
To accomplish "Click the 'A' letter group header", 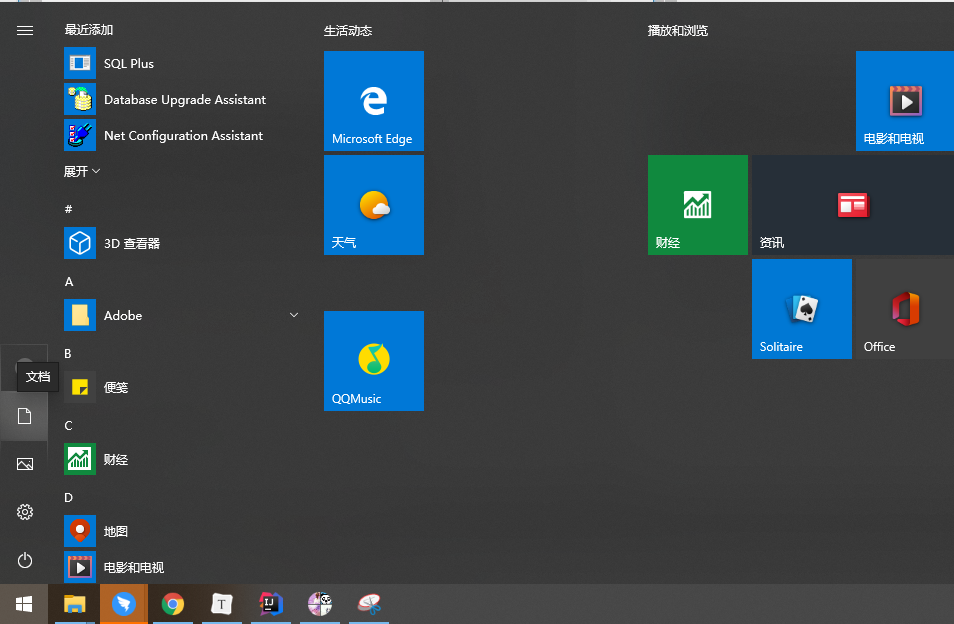I will [69, 282].
